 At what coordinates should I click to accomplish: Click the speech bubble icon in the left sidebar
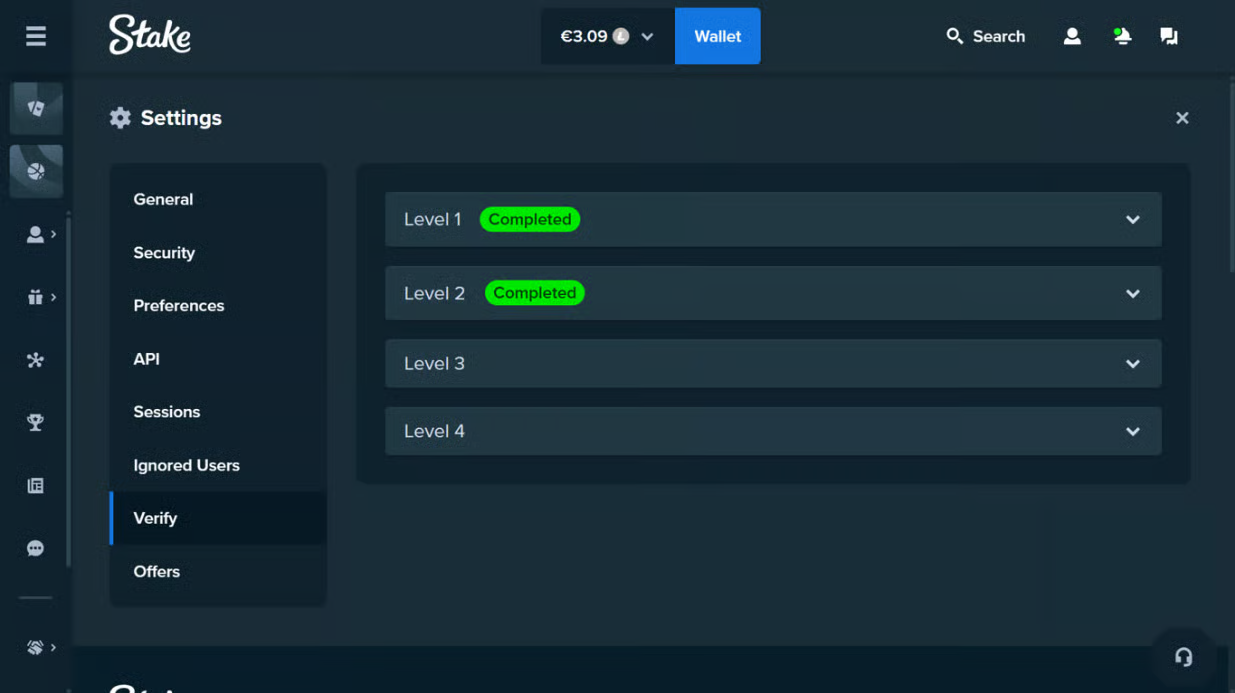pyautogui.click(x=36, y=549)
